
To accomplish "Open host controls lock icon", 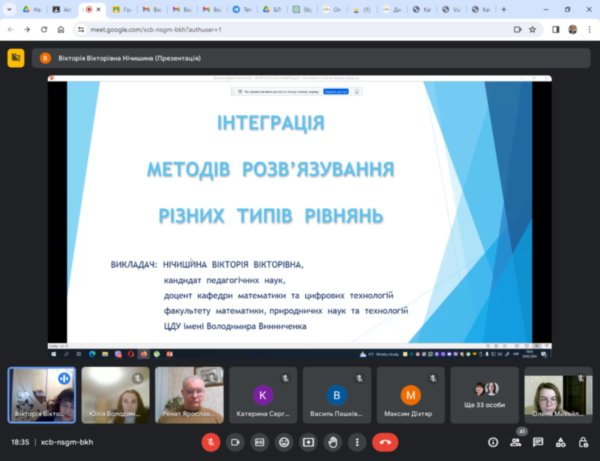I will click(583, 441).
